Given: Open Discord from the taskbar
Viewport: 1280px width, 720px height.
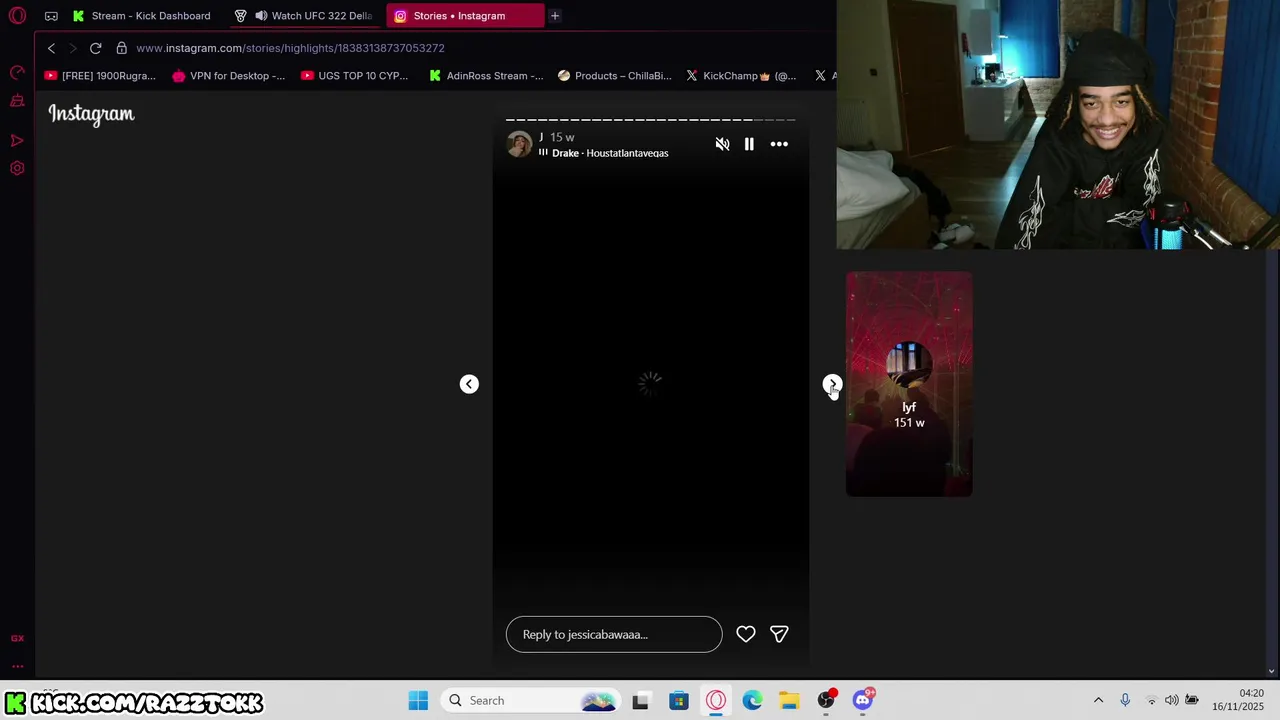Looking at the screenshot, I should point(863,700).
